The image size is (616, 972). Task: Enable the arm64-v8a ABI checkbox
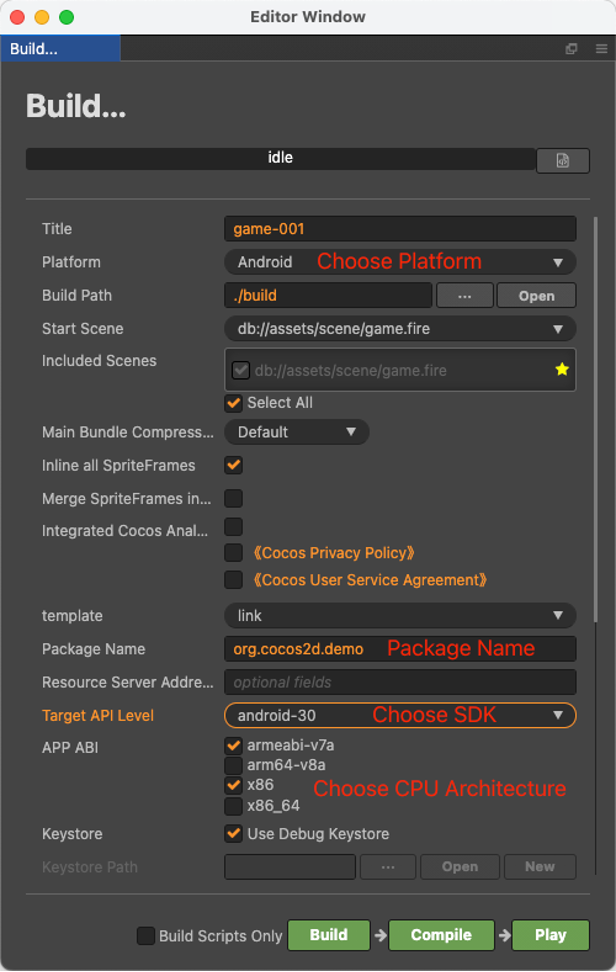[x=233, y=765]
